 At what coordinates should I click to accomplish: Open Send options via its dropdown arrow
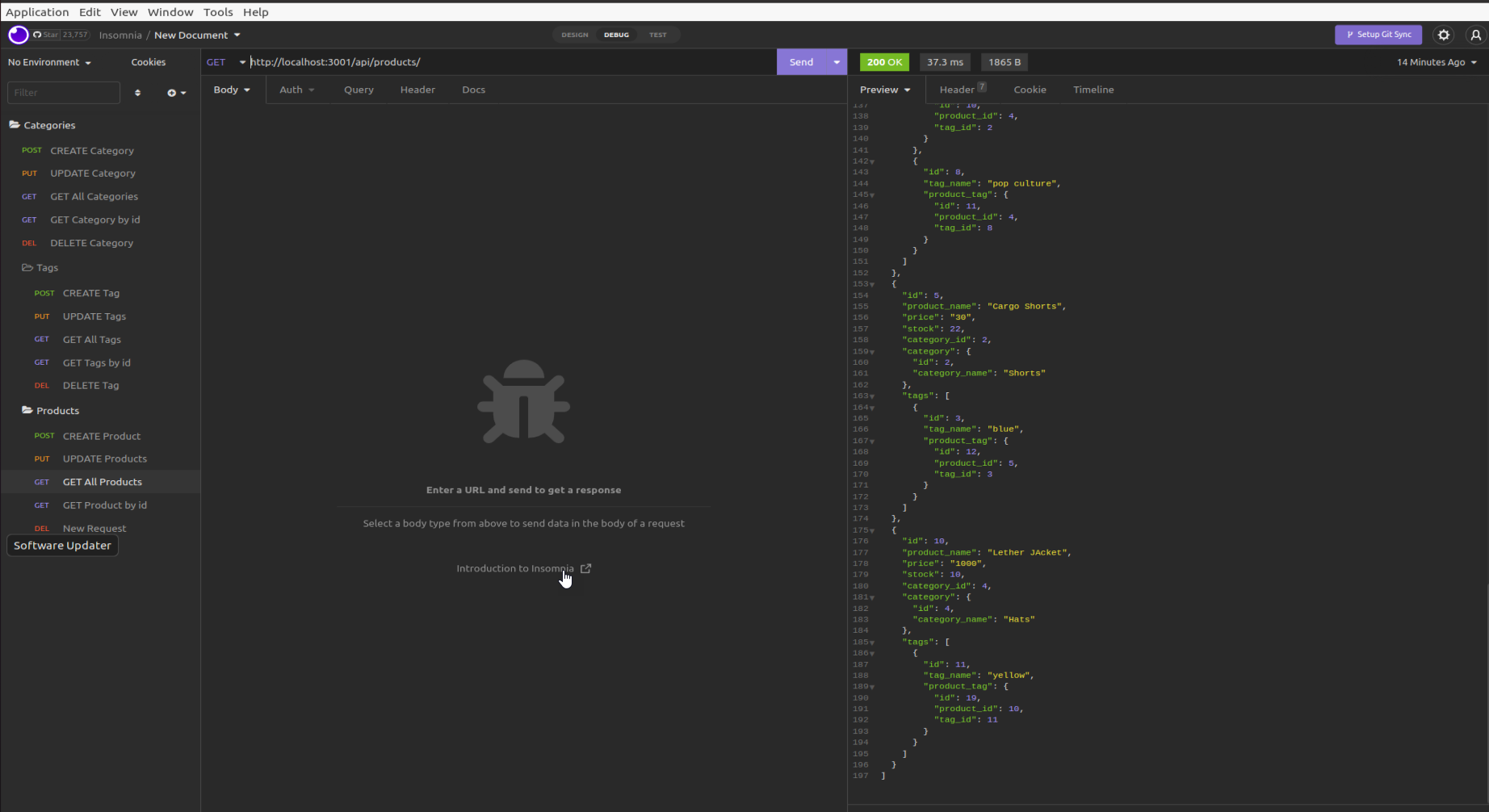pyautogui.click(x=836, y=61)
